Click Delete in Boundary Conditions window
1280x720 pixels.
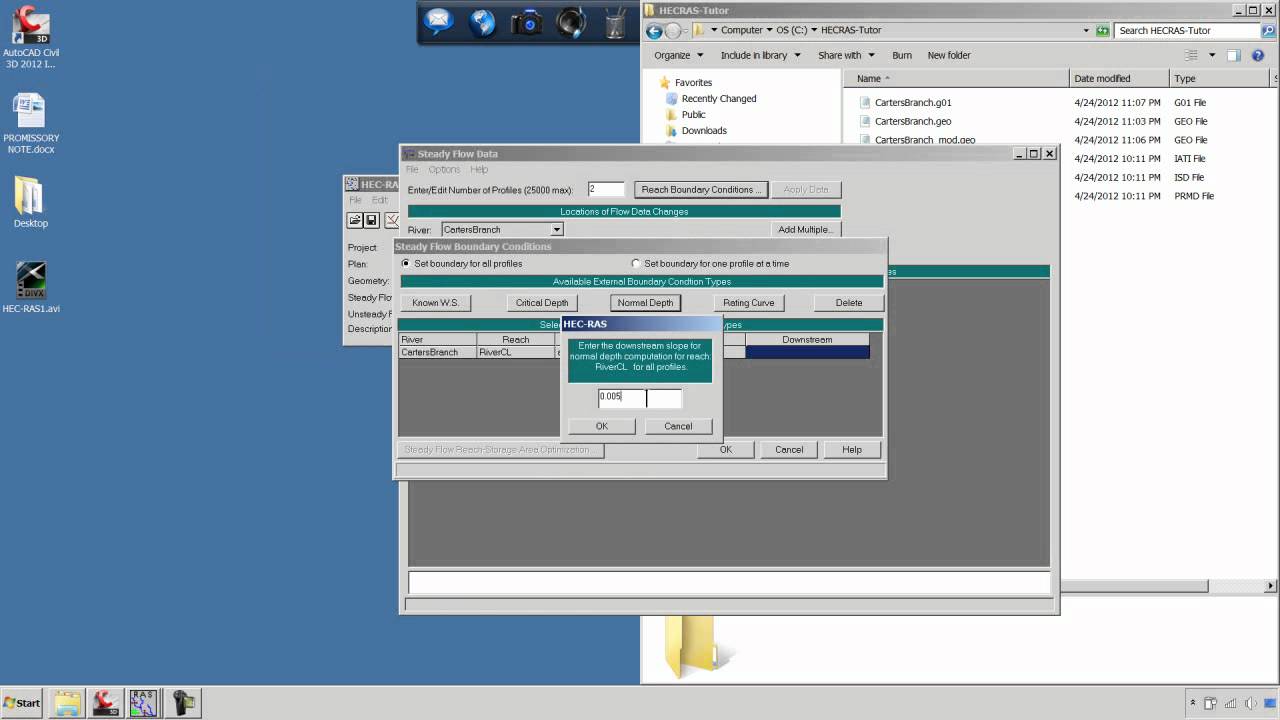[x=849, y=303]
